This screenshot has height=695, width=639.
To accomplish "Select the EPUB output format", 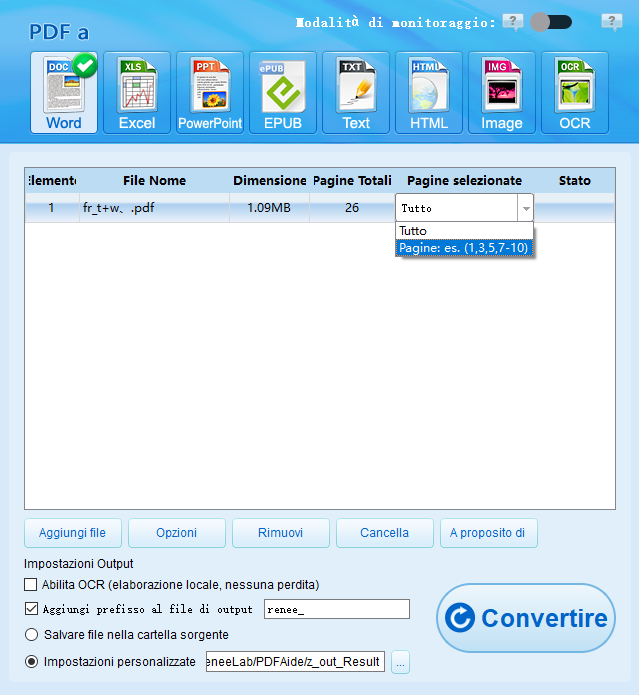I will click(x=283, y=92).
